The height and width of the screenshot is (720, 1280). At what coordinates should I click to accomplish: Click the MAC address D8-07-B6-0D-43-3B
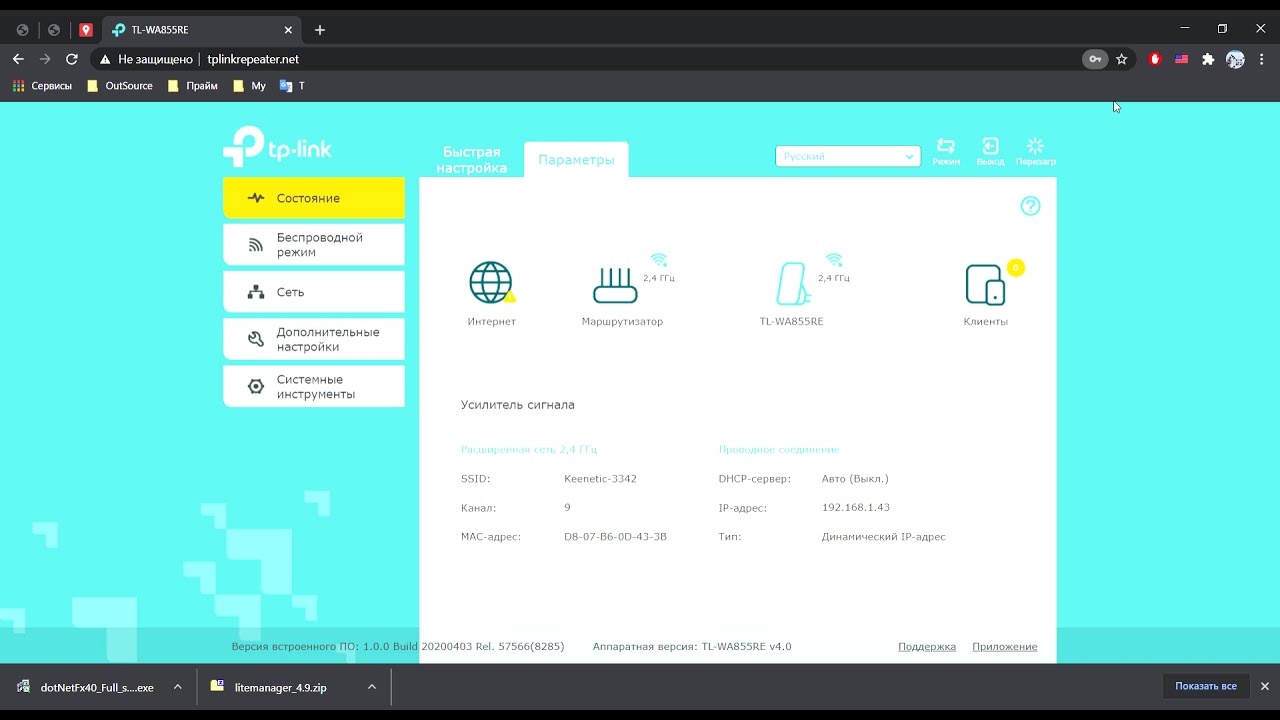click(615, 537)
